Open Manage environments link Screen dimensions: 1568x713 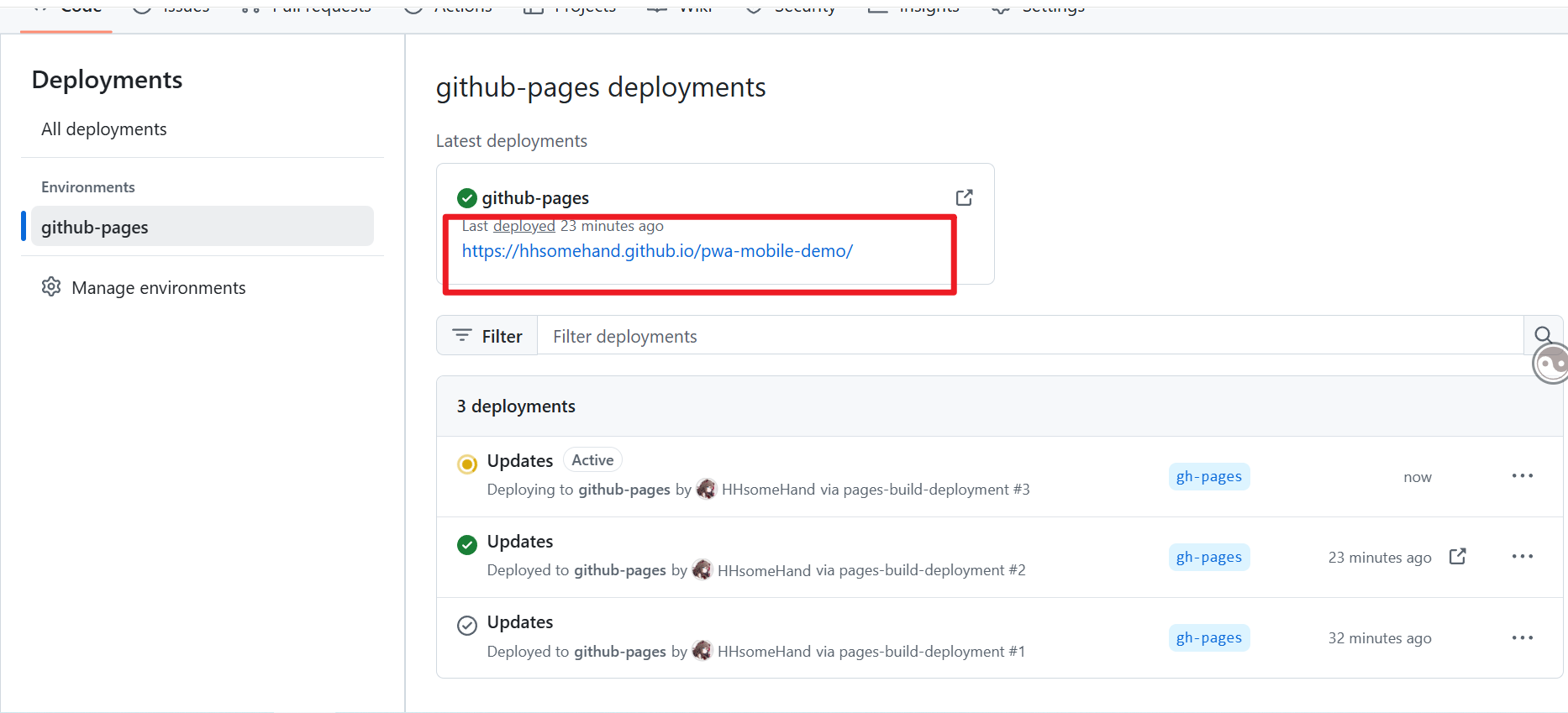[159, 288]
